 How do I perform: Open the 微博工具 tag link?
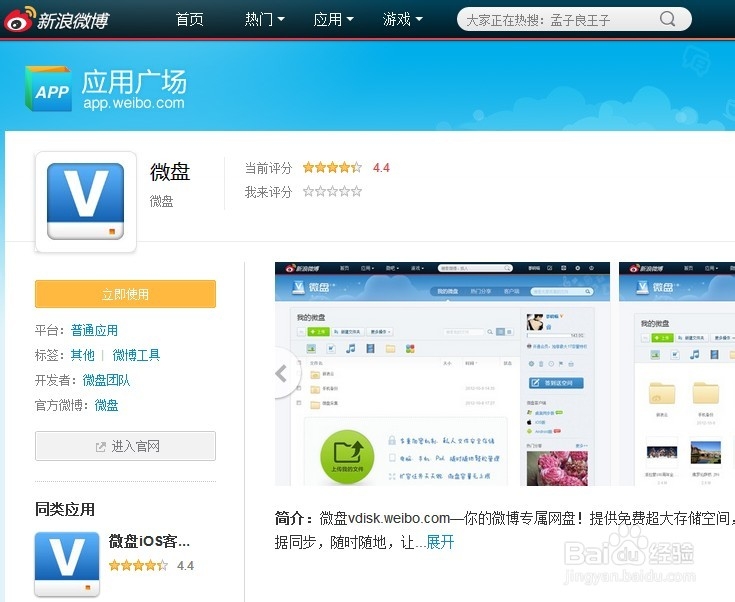tap(136, 355)
